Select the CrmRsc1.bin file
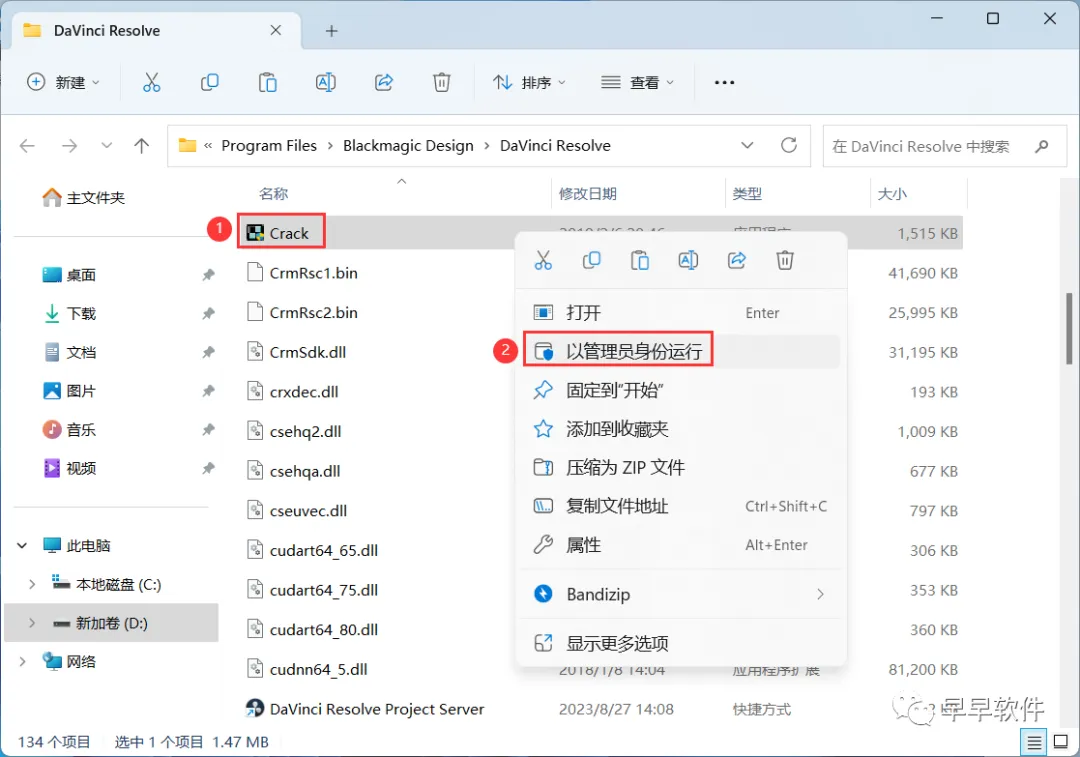1080x757 pixels. pos(302,273)
